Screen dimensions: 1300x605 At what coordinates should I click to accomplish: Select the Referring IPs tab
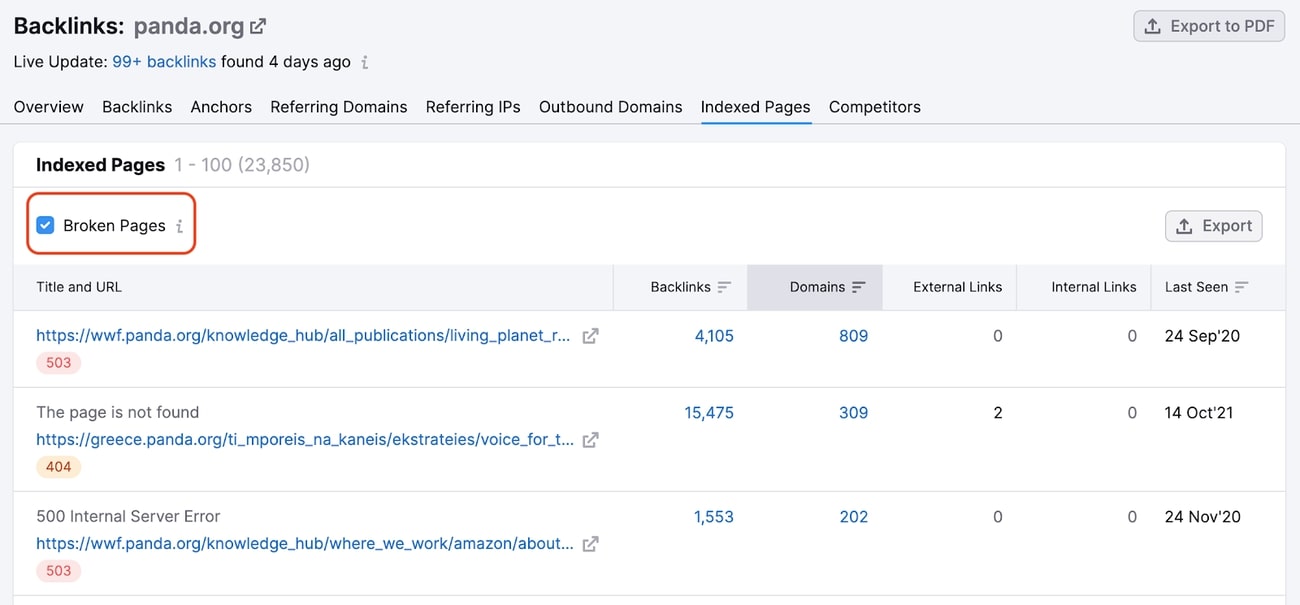pos(473,107)
